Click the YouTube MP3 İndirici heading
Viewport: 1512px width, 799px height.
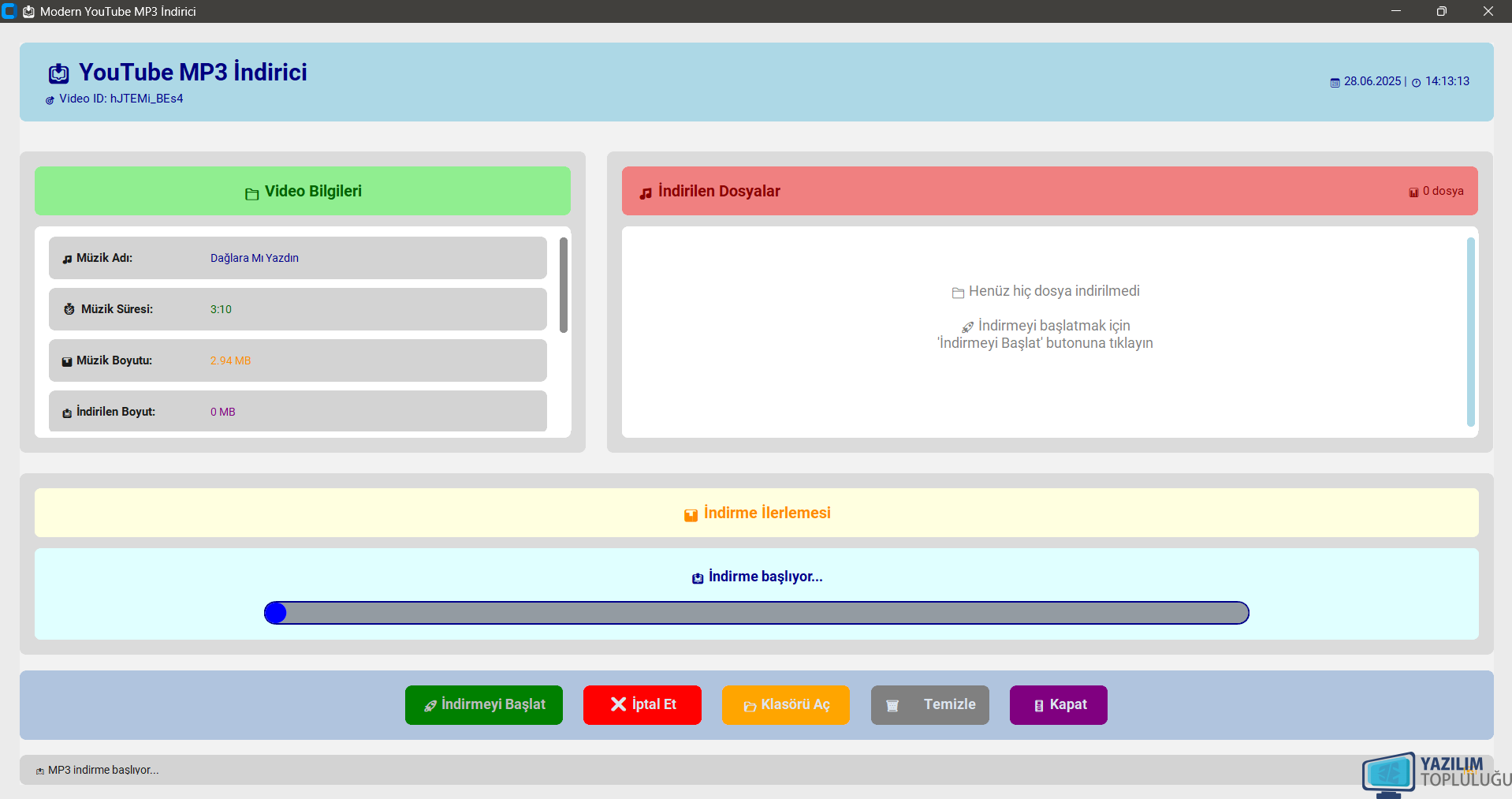(193, 72)
